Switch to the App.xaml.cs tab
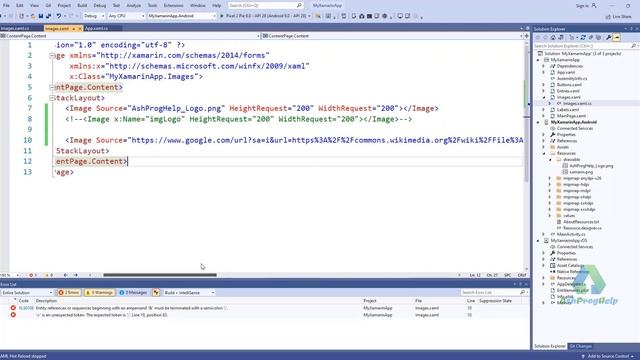Viewport: 640px width, 360px height. click(x=96, y=29)
